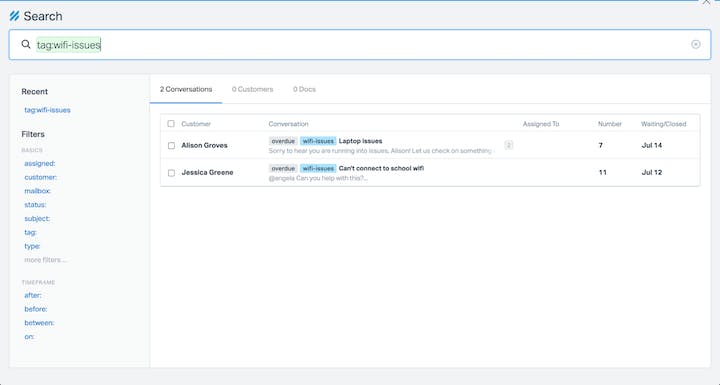Click the overdue tag on Jessica Greene's conversation
Screen dimensions: 720x385
coord(283,169)
